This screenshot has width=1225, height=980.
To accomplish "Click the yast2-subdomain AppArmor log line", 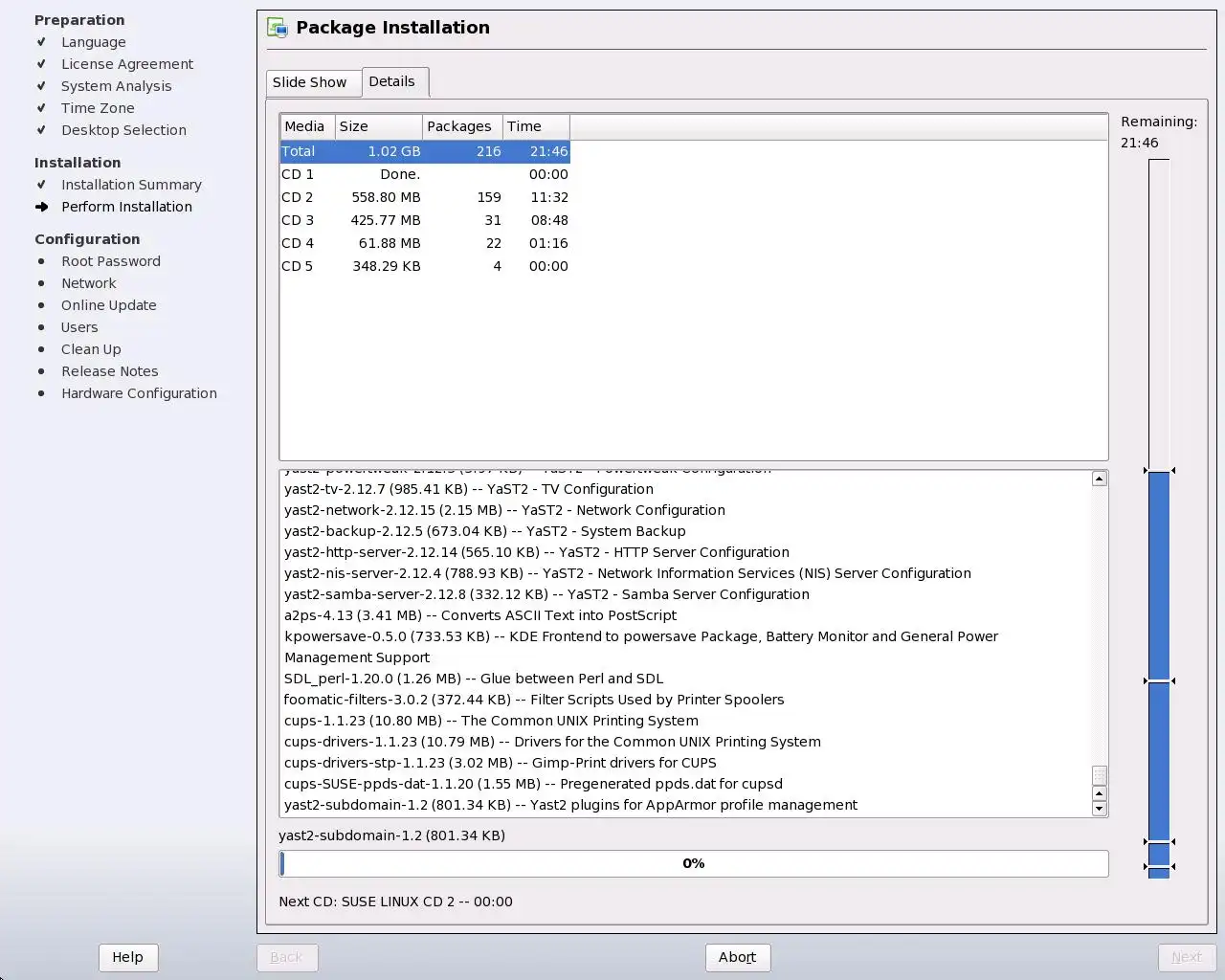I will point(570,805).
